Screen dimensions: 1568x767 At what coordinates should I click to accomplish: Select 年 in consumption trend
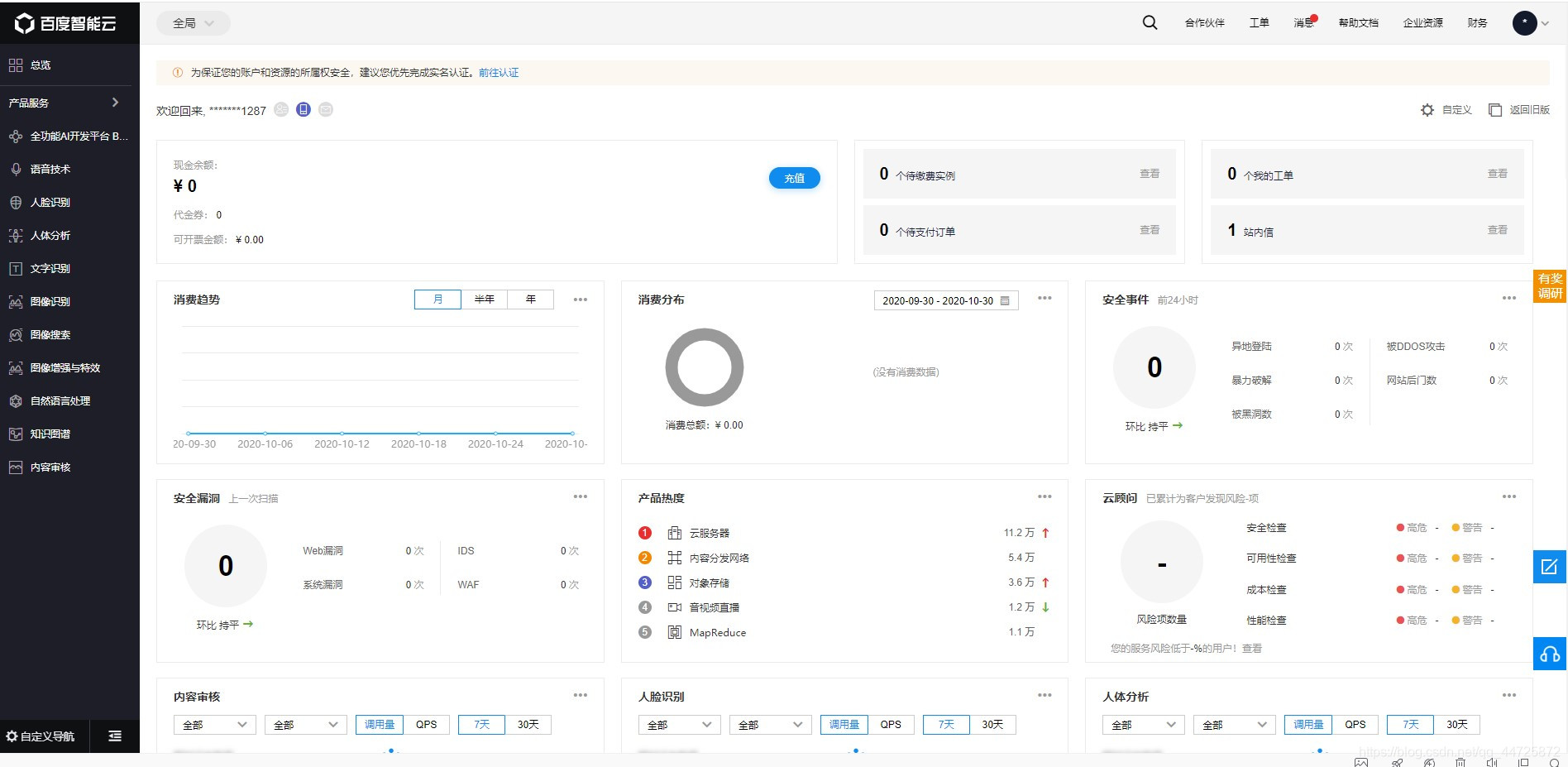530,299
